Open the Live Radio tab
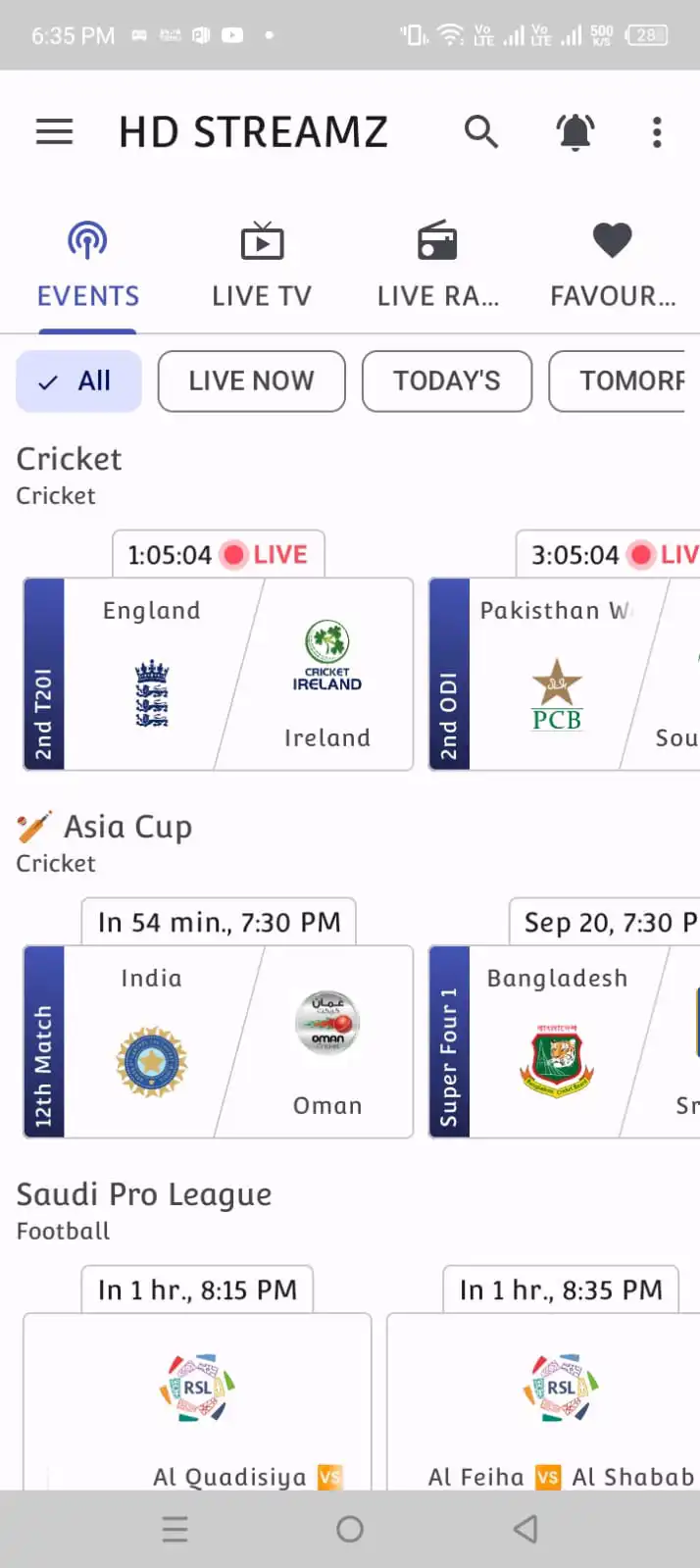Screen dimensions: 700x1568 (x=437, y=267)
